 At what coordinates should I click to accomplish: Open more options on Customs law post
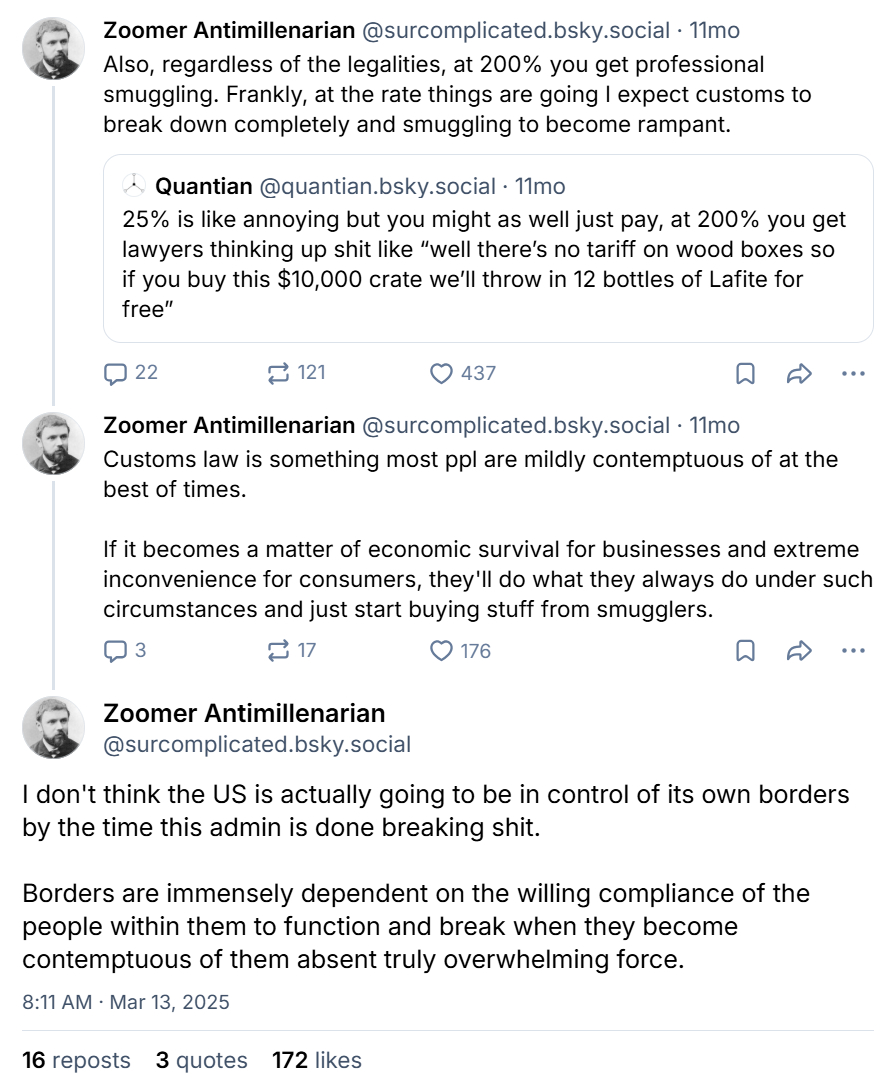(853, 651)
